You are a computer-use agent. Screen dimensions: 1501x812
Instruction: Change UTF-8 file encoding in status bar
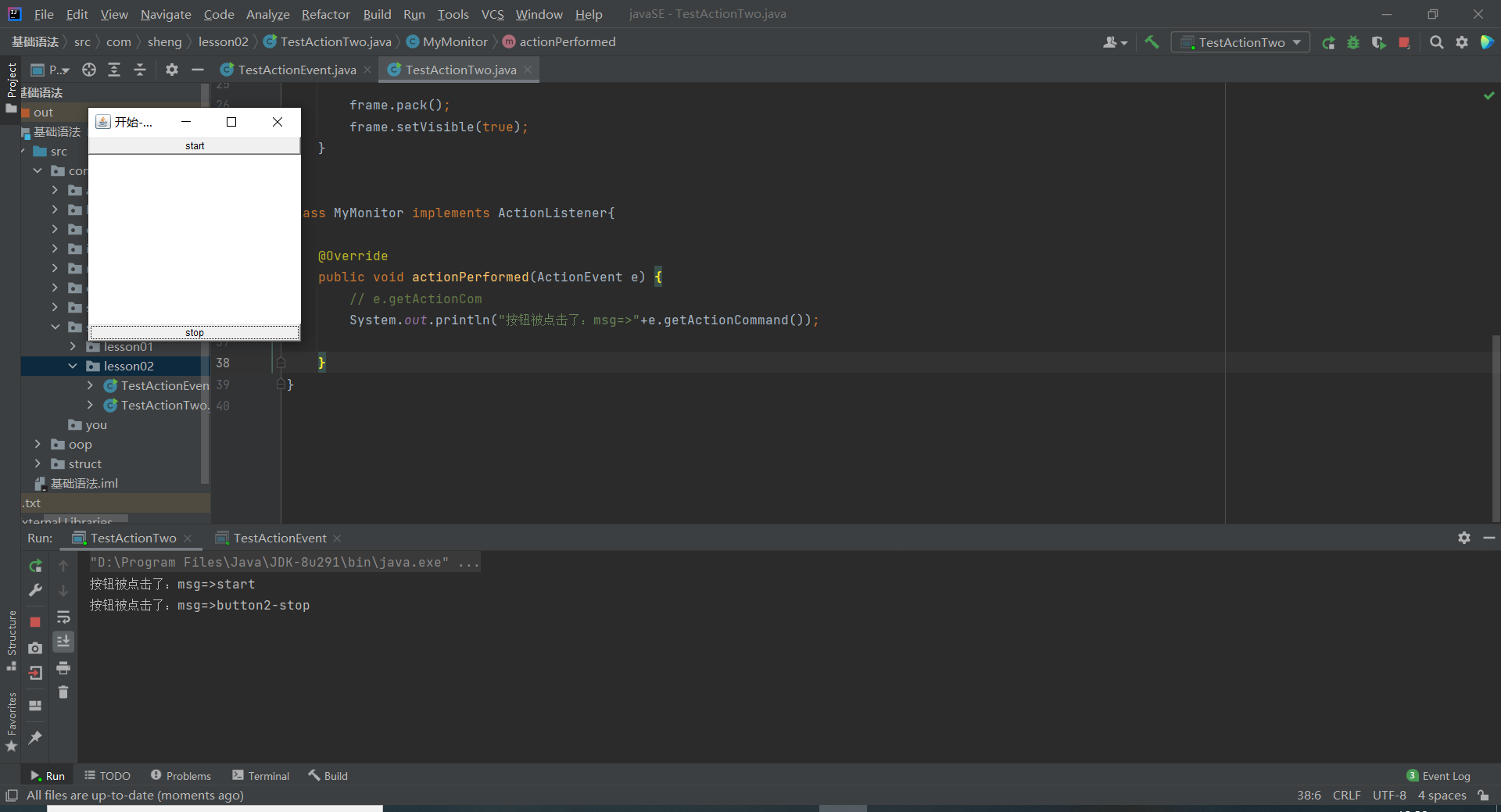coord(1389,796)
